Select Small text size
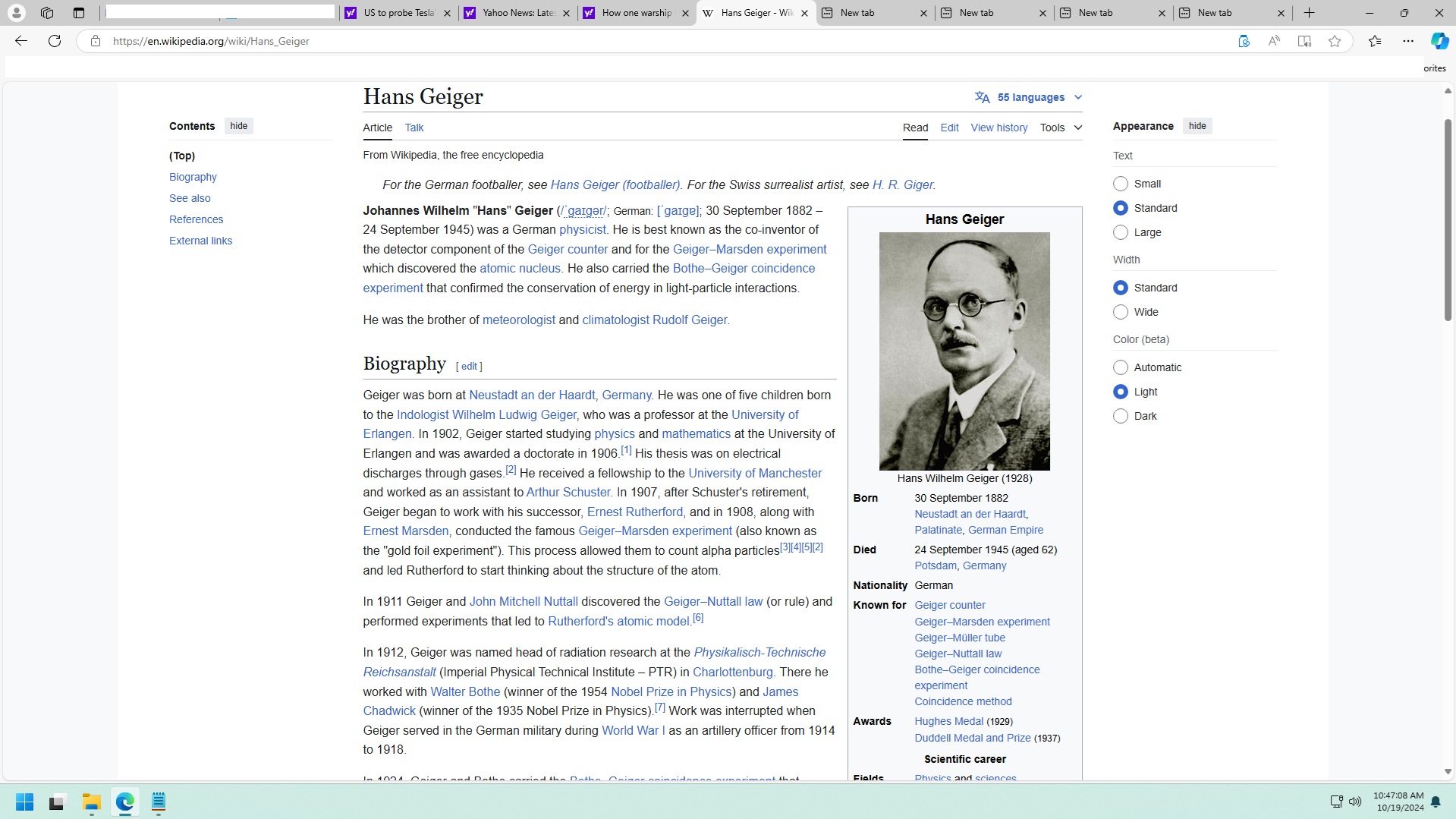Screen dimensions: 1456x819 click(1121, 184)
